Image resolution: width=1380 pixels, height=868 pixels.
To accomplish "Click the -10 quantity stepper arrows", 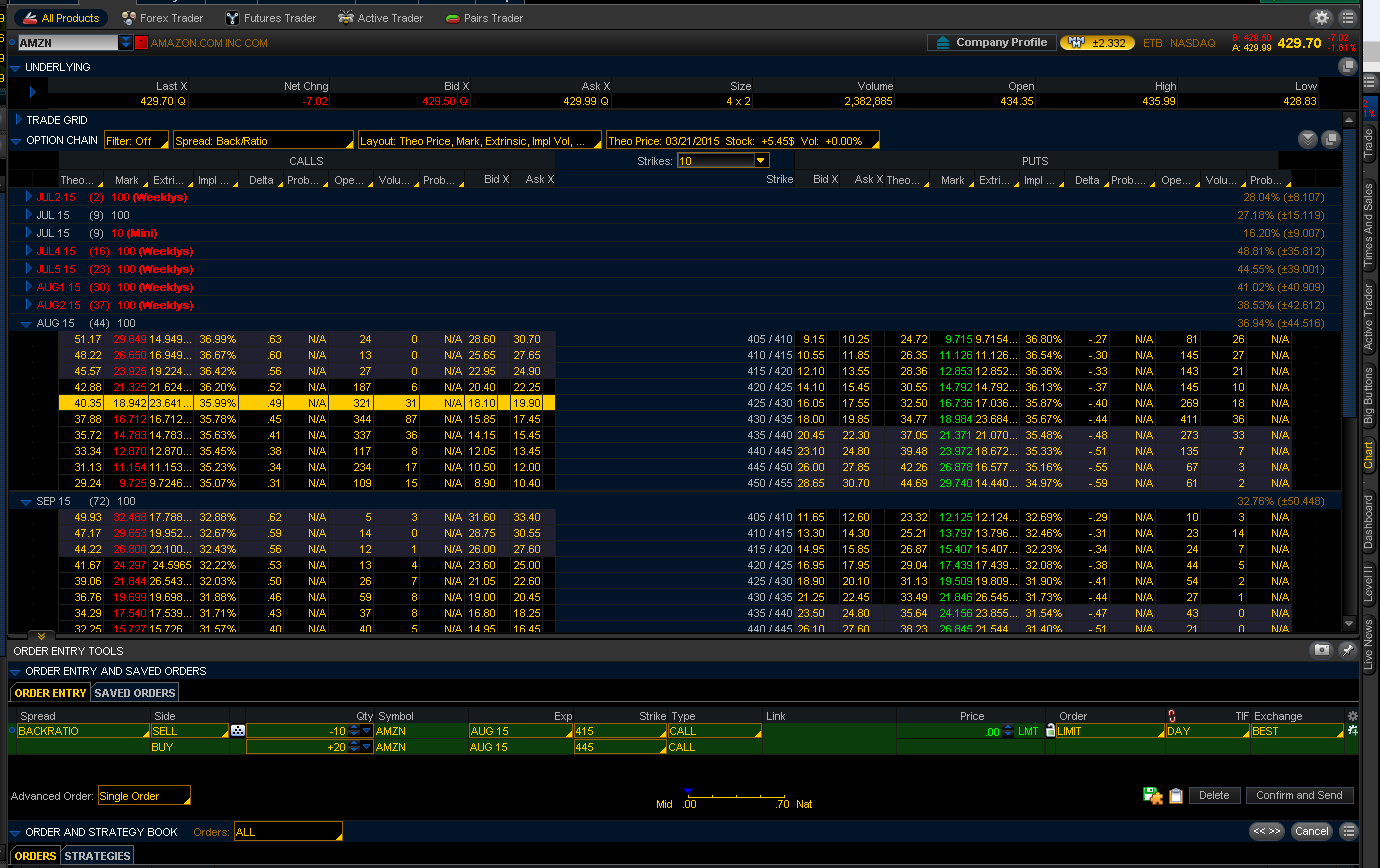I will [x=354, y=731].
